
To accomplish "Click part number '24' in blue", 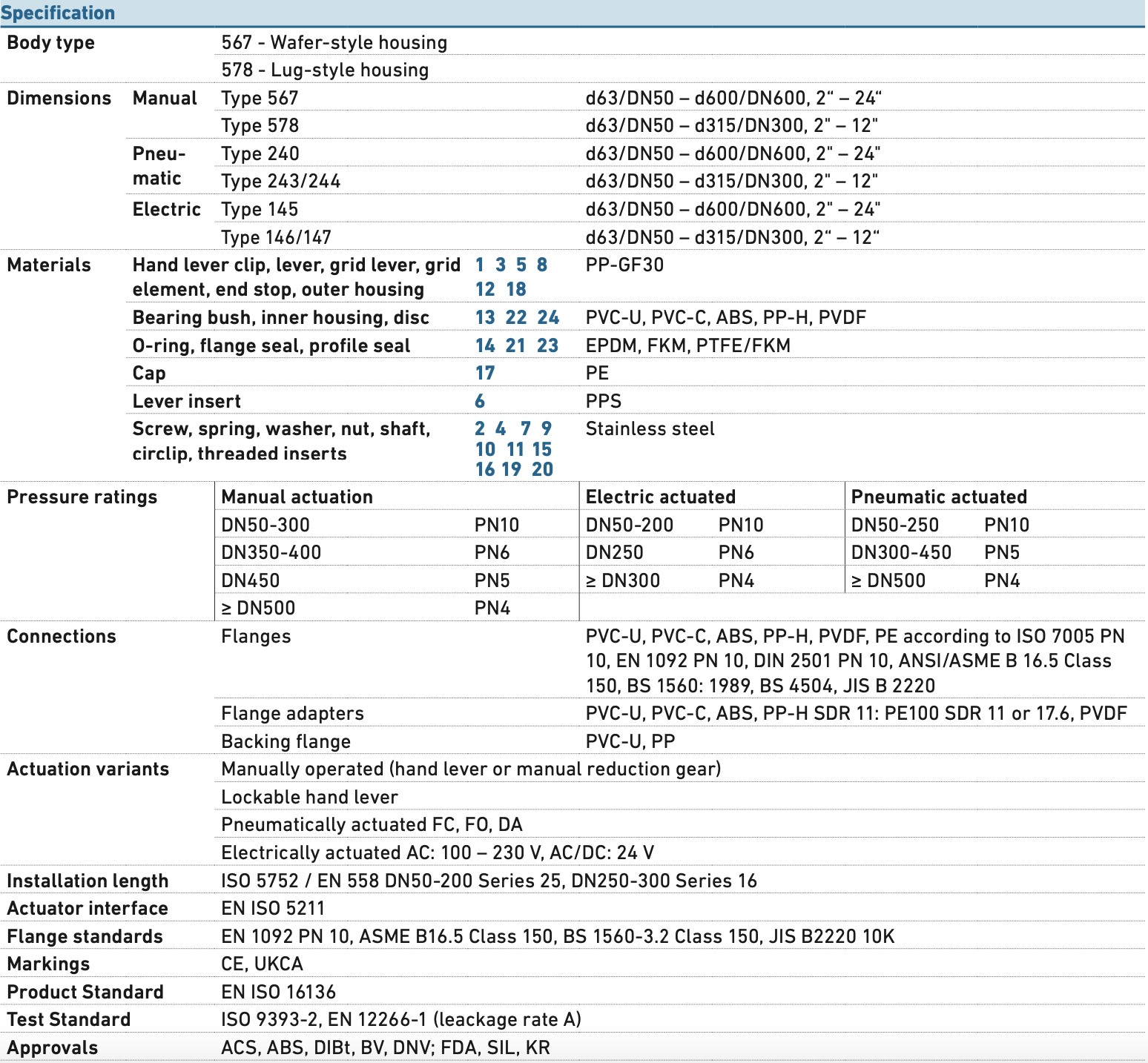I will (548, 317).
